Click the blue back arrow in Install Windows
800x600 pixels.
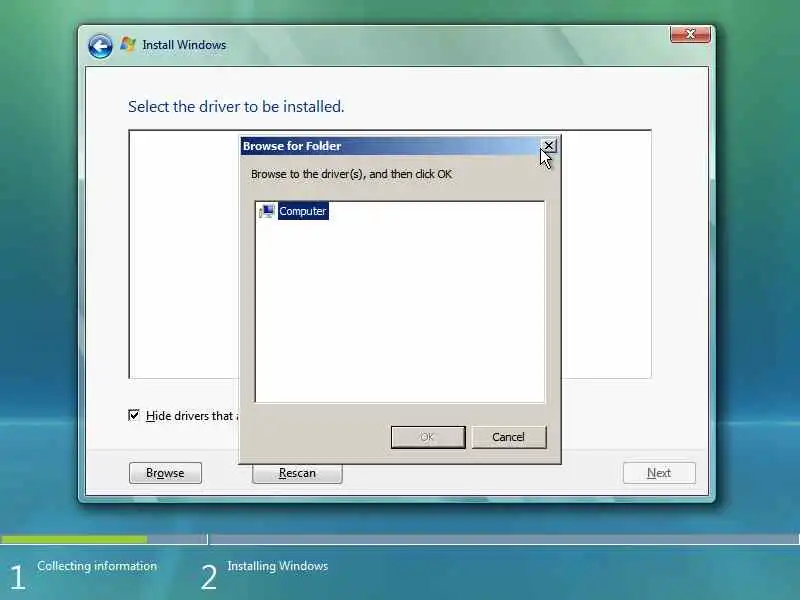pyautogui.click(x=100, y=46)
